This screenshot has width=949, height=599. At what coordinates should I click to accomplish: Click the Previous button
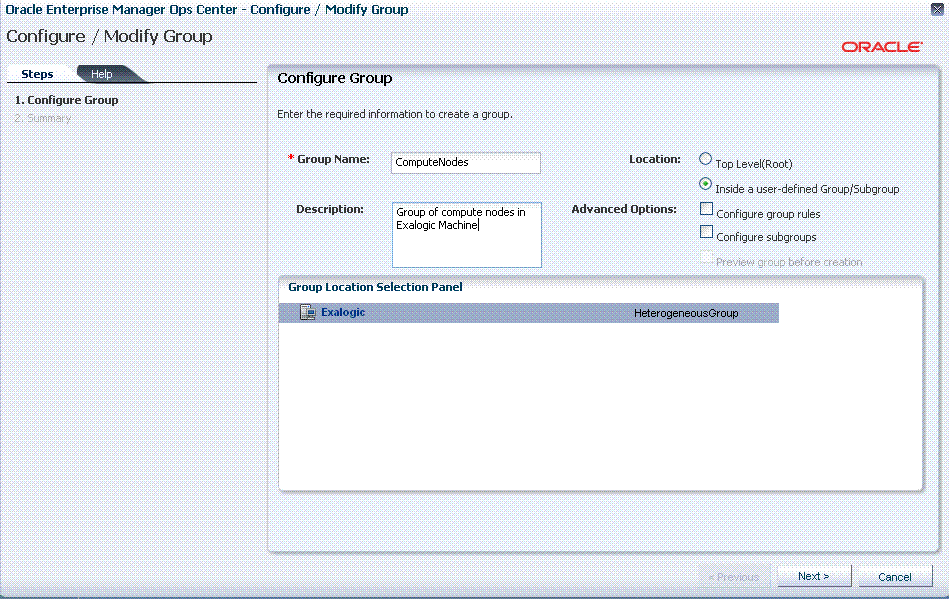coord(734,577)
